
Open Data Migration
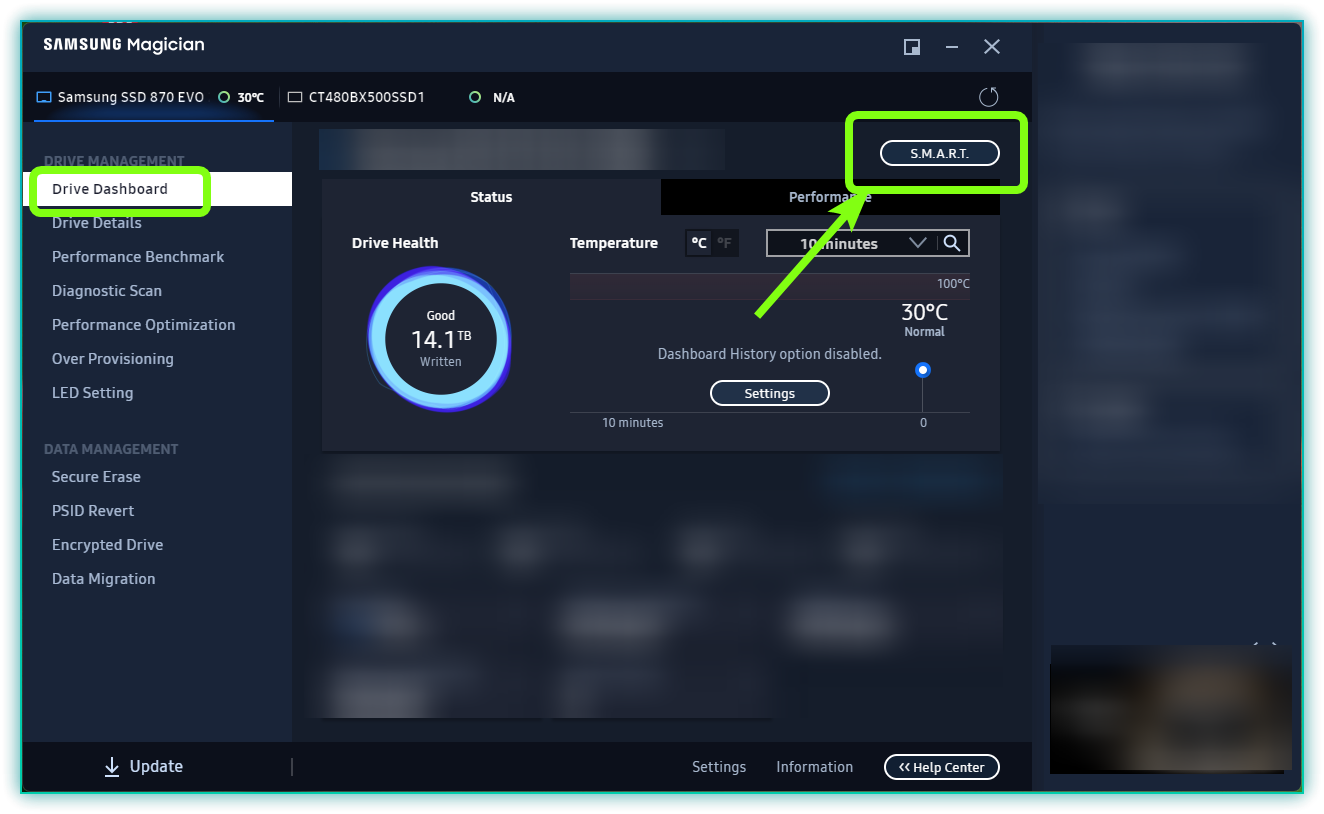point(104,579)
